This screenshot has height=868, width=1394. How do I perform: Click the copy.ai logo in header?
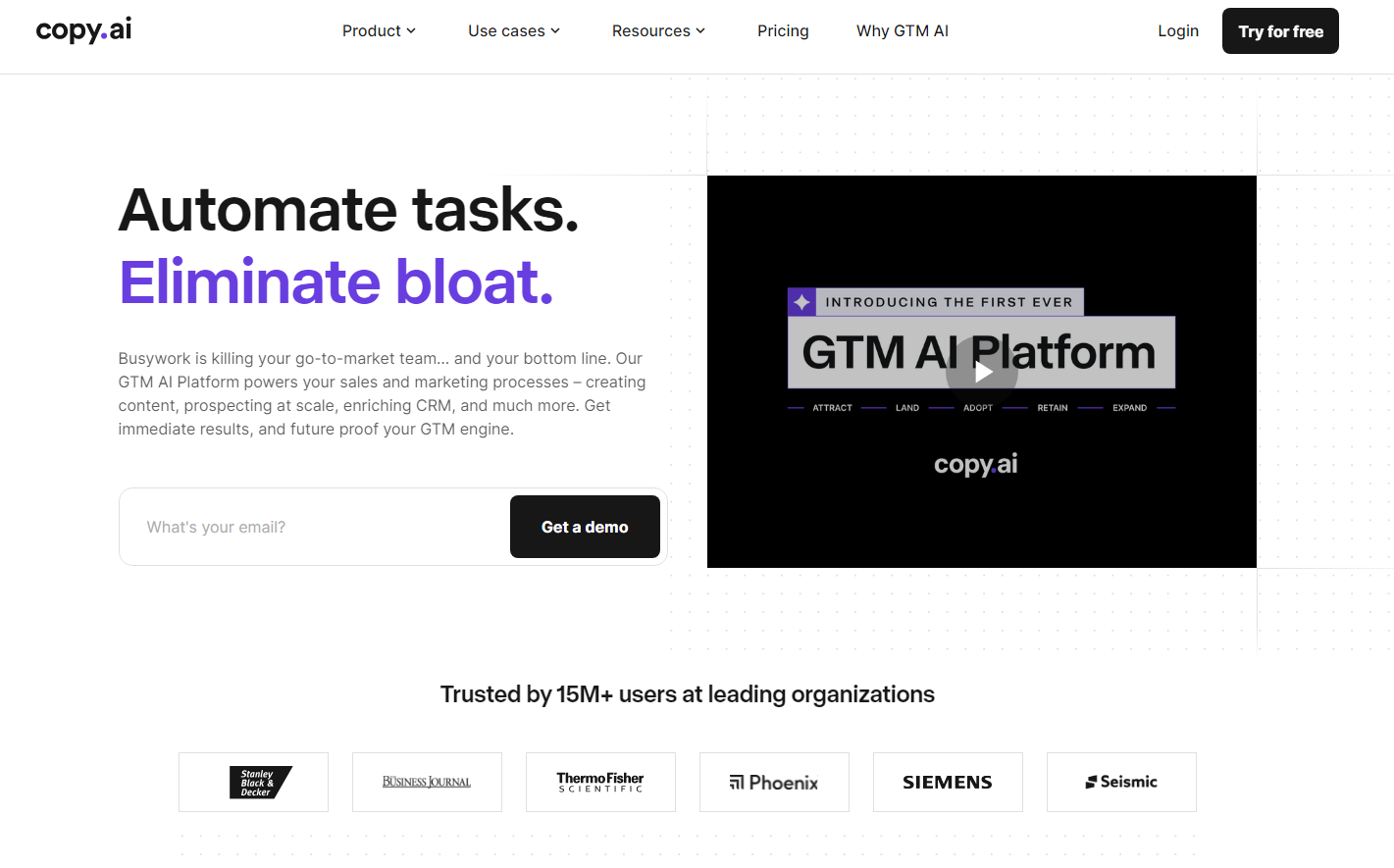point(83,30)
